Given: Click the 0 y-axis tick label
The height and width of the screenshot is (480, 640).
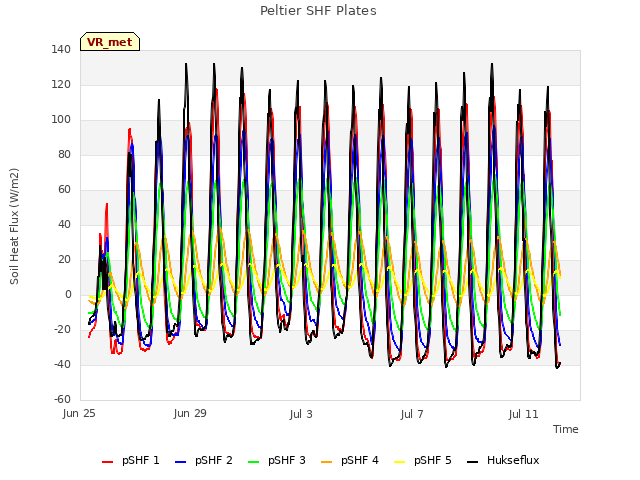Looking at the screenshot, I should coord(68,294).
